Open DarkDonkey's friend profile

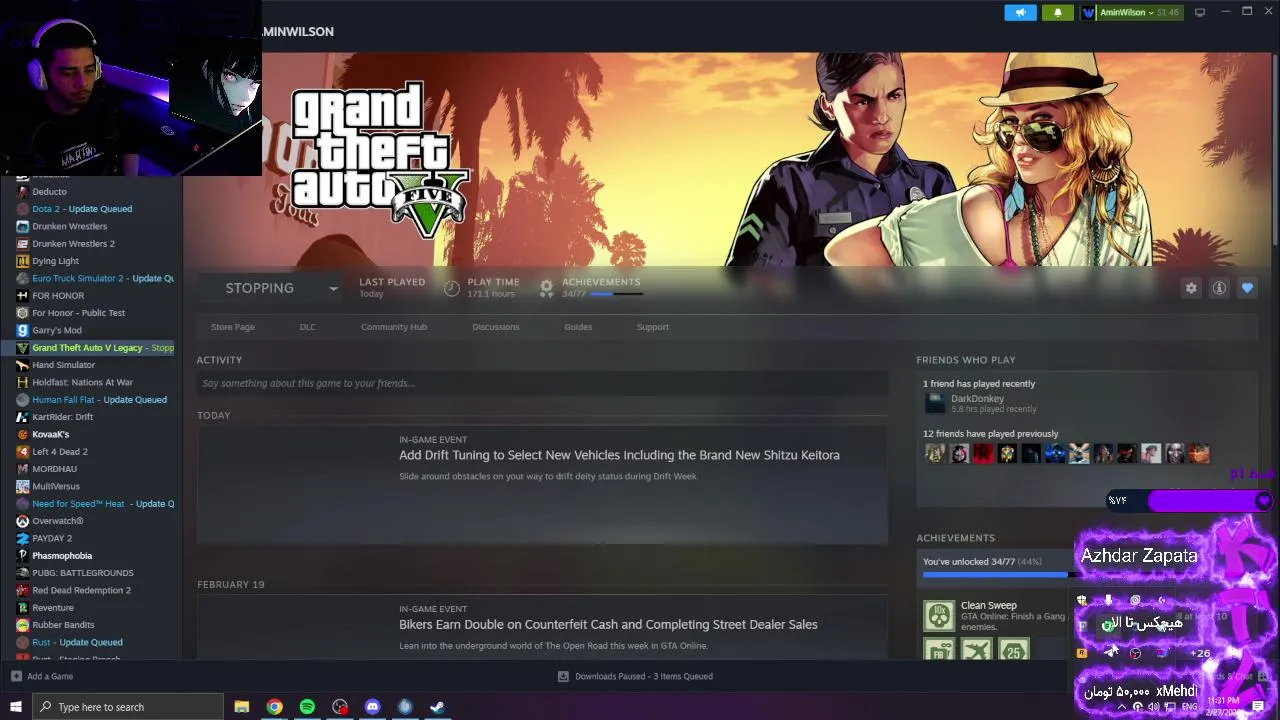[977, 399]
